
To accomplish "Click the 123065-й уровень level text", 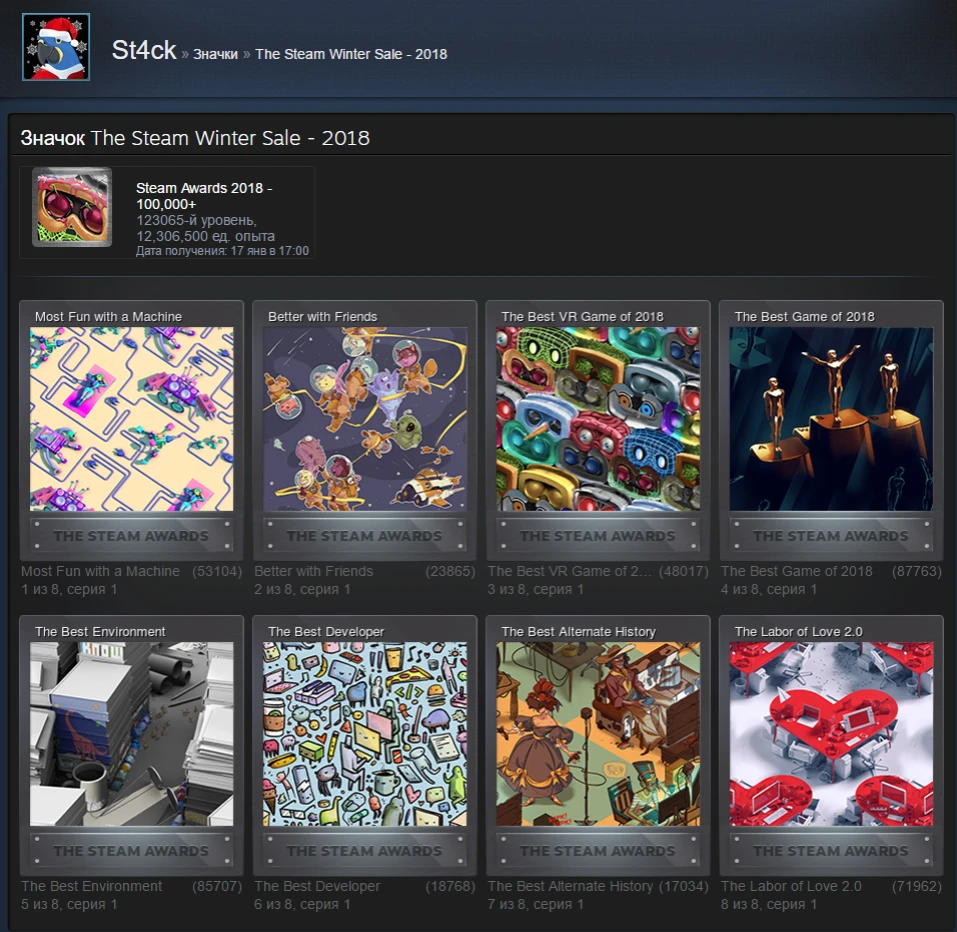I will (196, 220).
